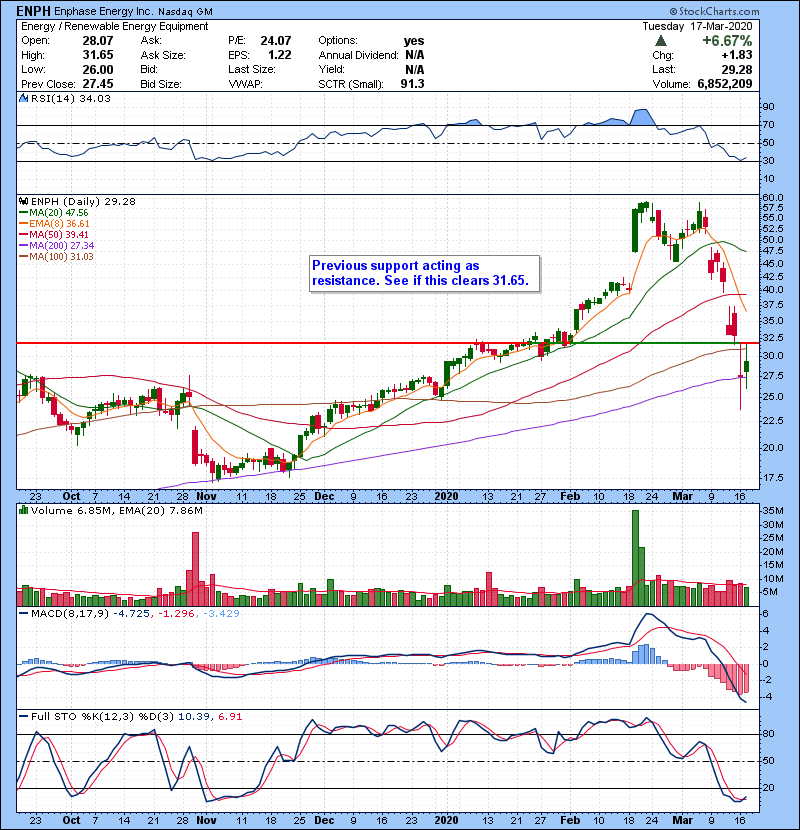Click the blue annotation about resistance at 31.65
The width and height of the screenshot is (800, 830).
[425, 273]
